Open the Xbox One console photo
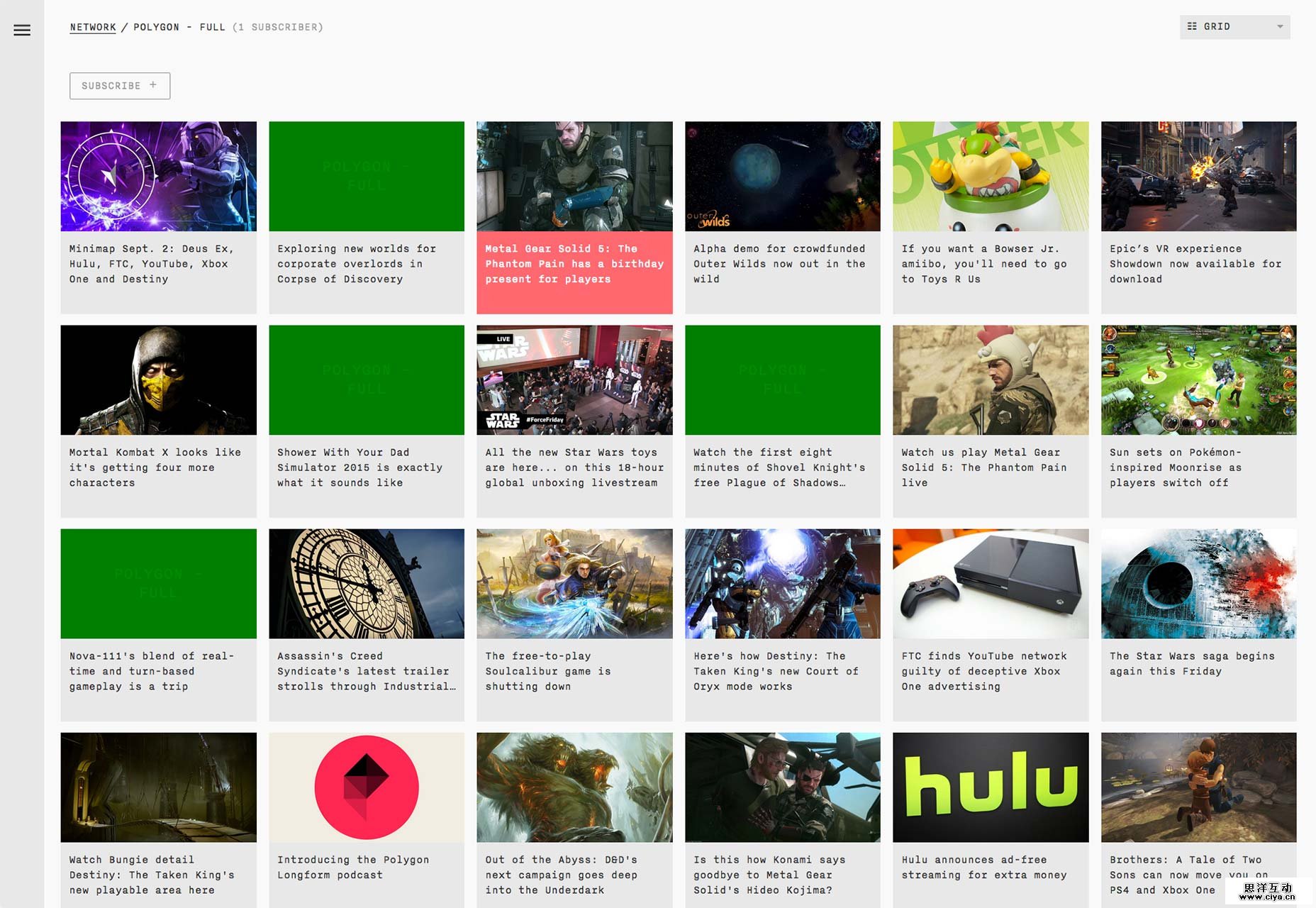Viewport: 1316px width, 908px height. click(x=990, y=583)
